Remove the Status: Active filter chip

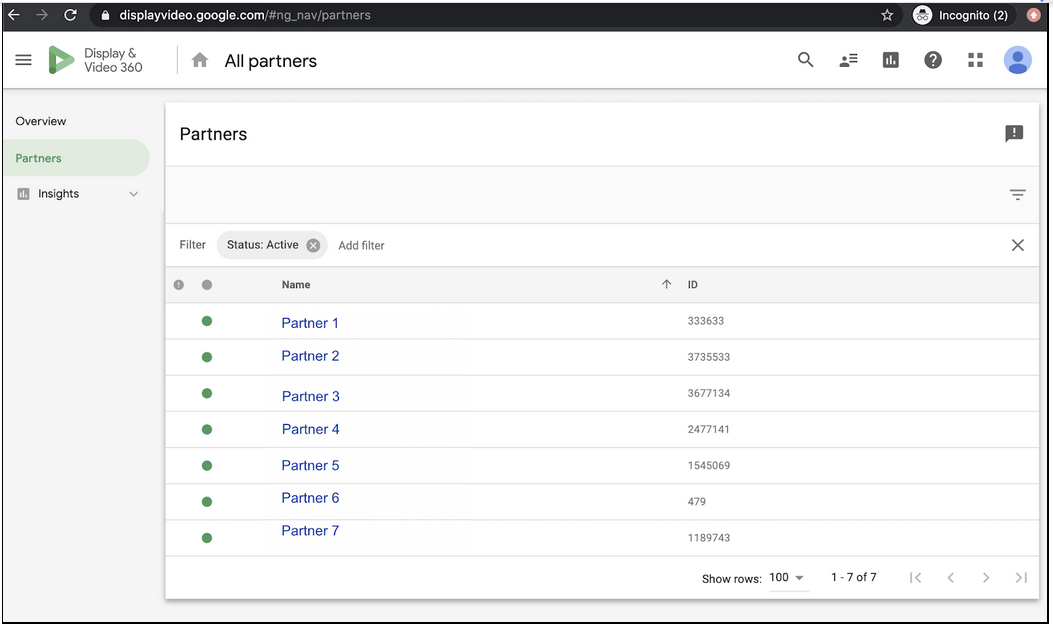coord(313,245)
